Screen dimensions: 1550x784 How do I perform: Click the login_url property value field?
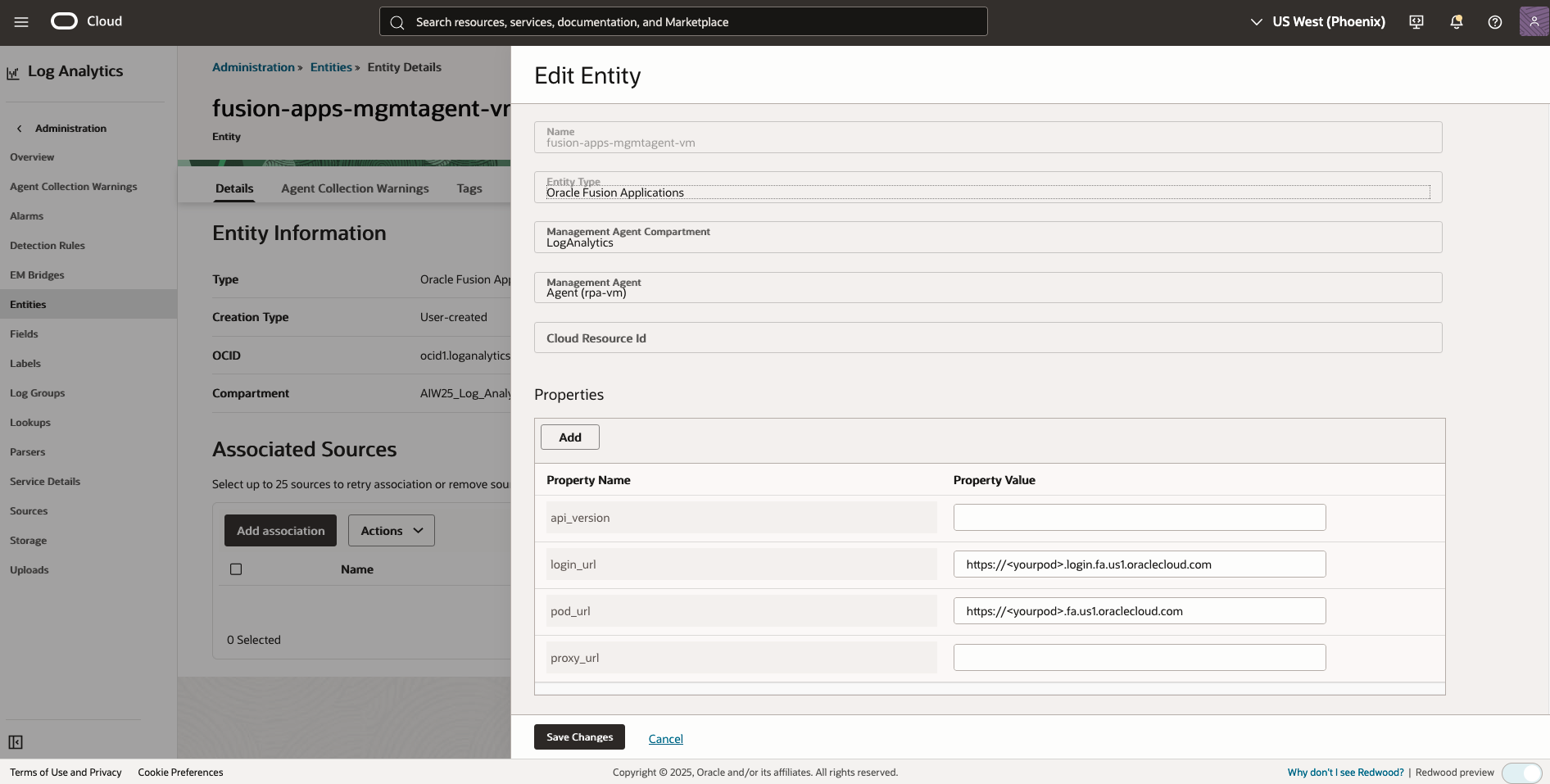point(1139,564)
